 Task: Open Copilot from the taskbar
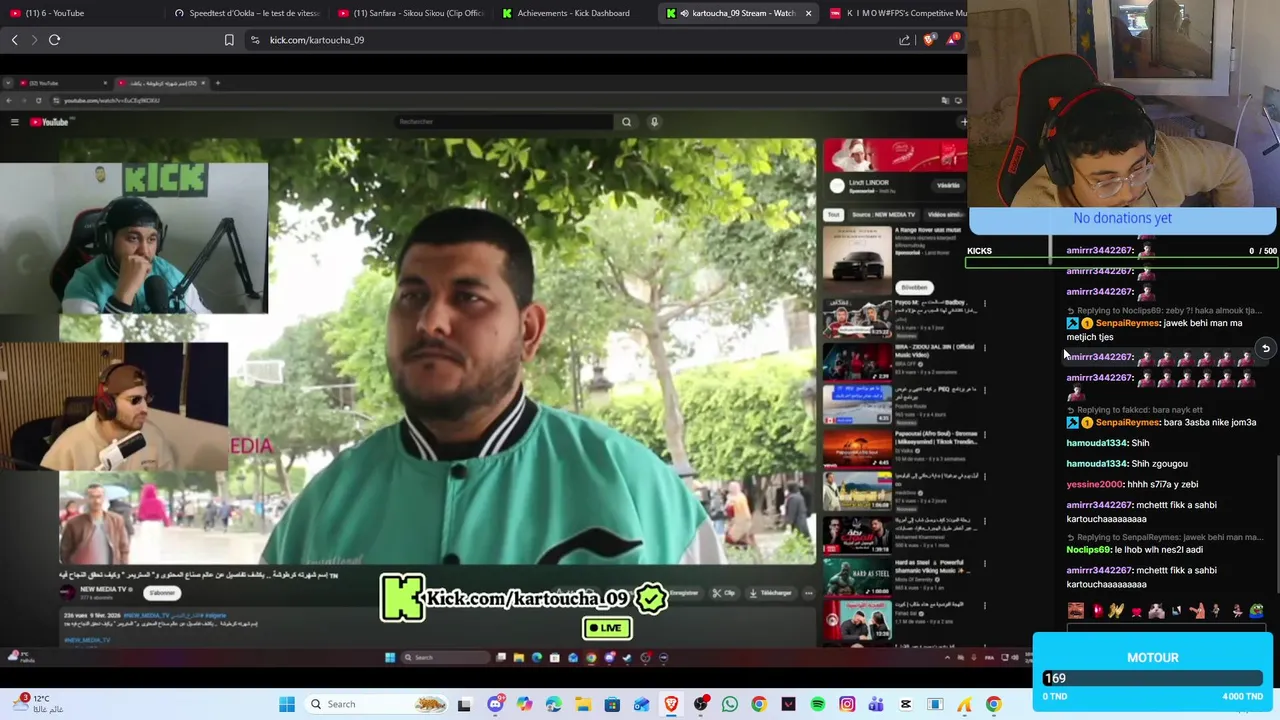tap(525, 704)
